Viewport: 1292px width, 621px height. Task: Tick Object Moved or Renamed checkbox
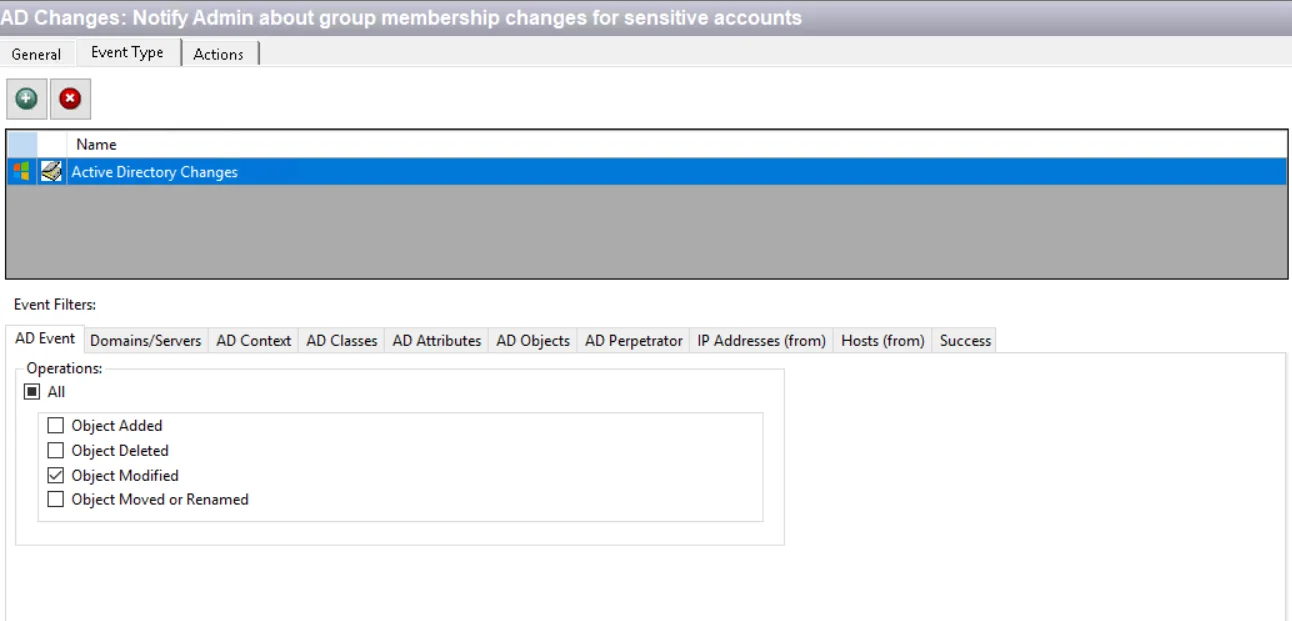pos(55,499)
